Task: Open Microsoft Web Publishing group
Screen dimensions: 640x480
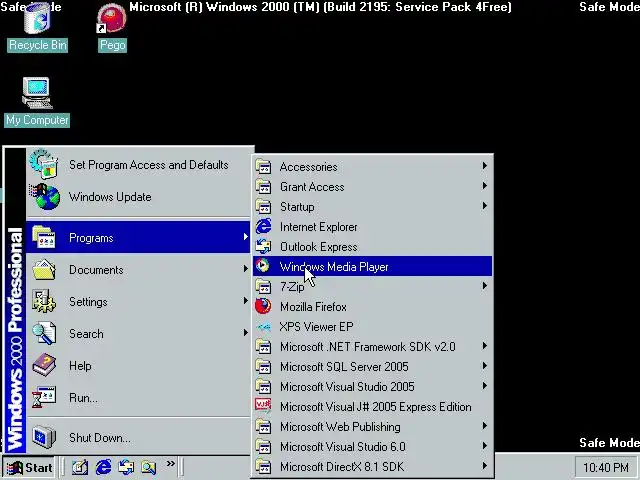Action: point(373,426)
